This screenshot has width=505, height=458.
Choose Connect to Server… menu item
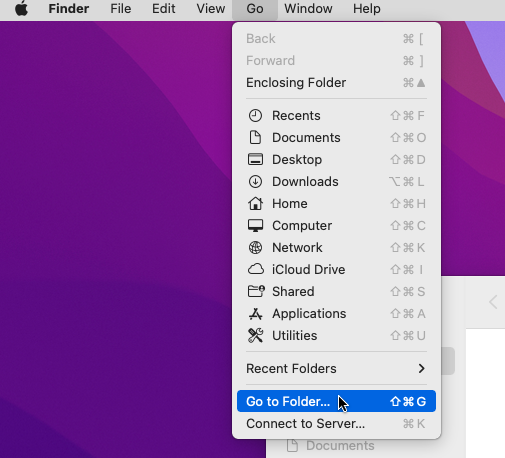pos(336,424)
